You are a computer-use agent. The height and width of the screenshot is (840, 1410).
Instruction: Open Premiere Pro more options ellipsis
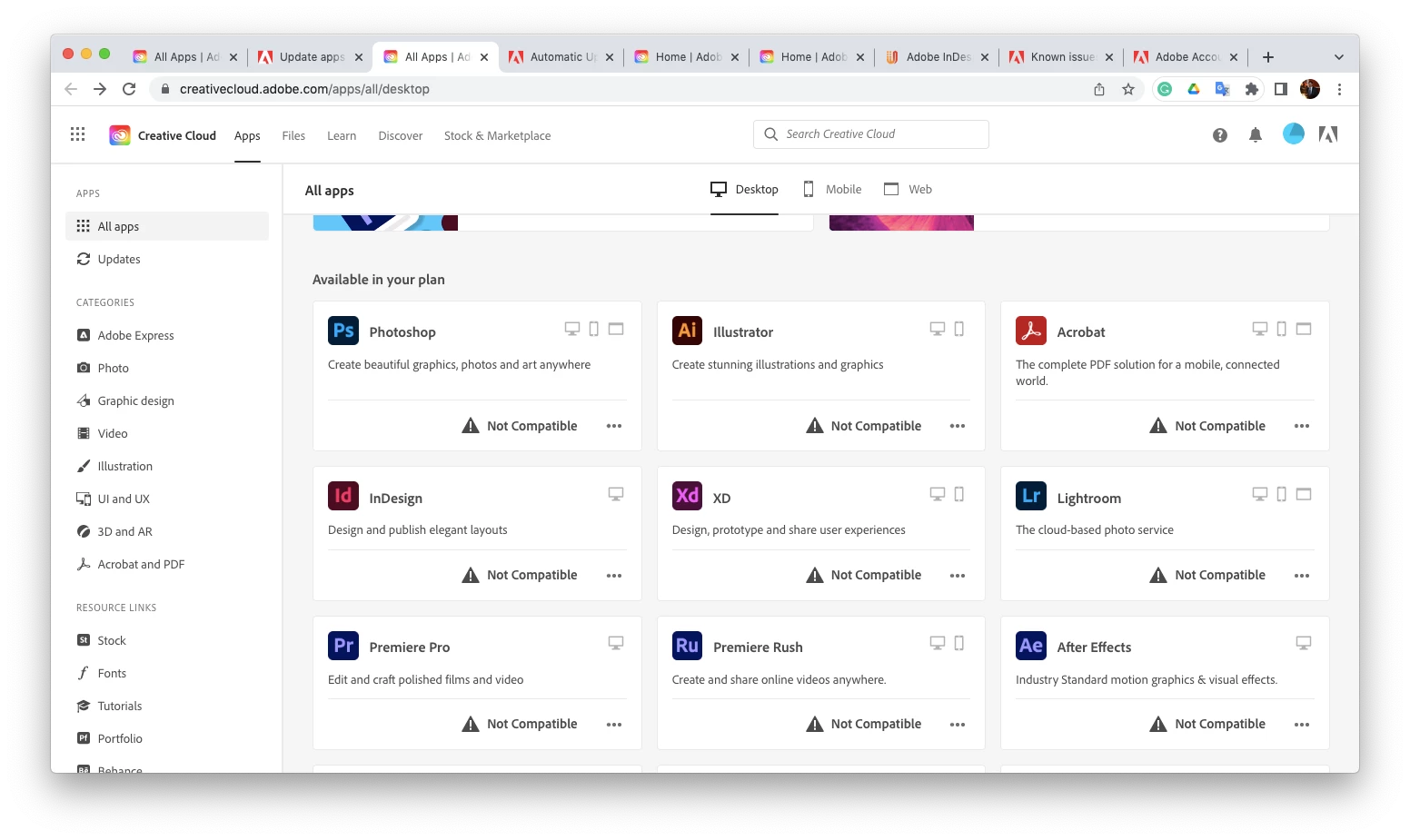click(x=614, y=725)
